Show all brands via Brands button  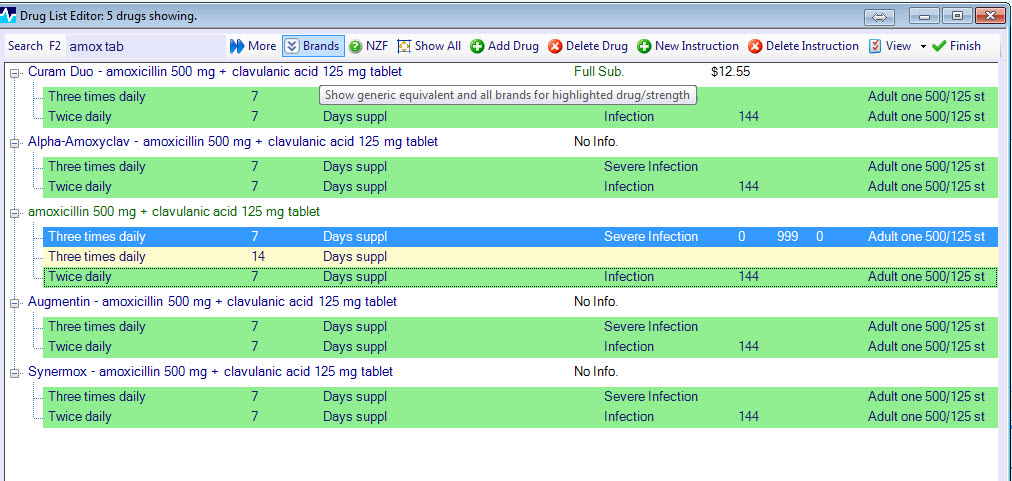pyautogui.click(x=313, y=46)
